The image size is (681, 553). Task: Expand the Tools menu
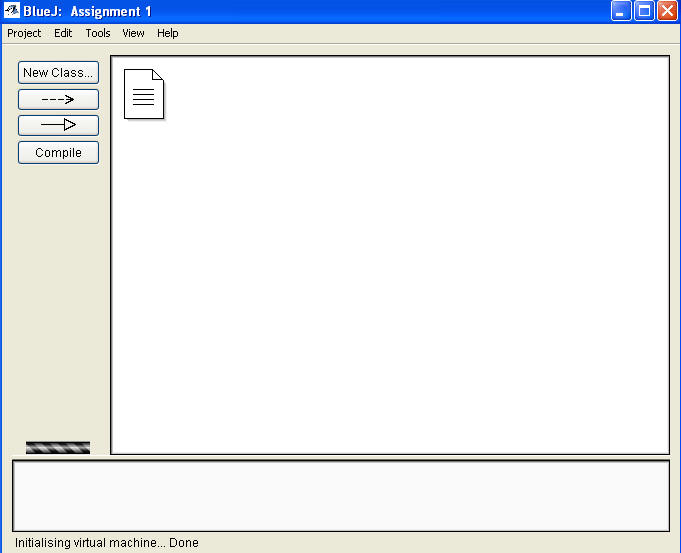[98, 33]
